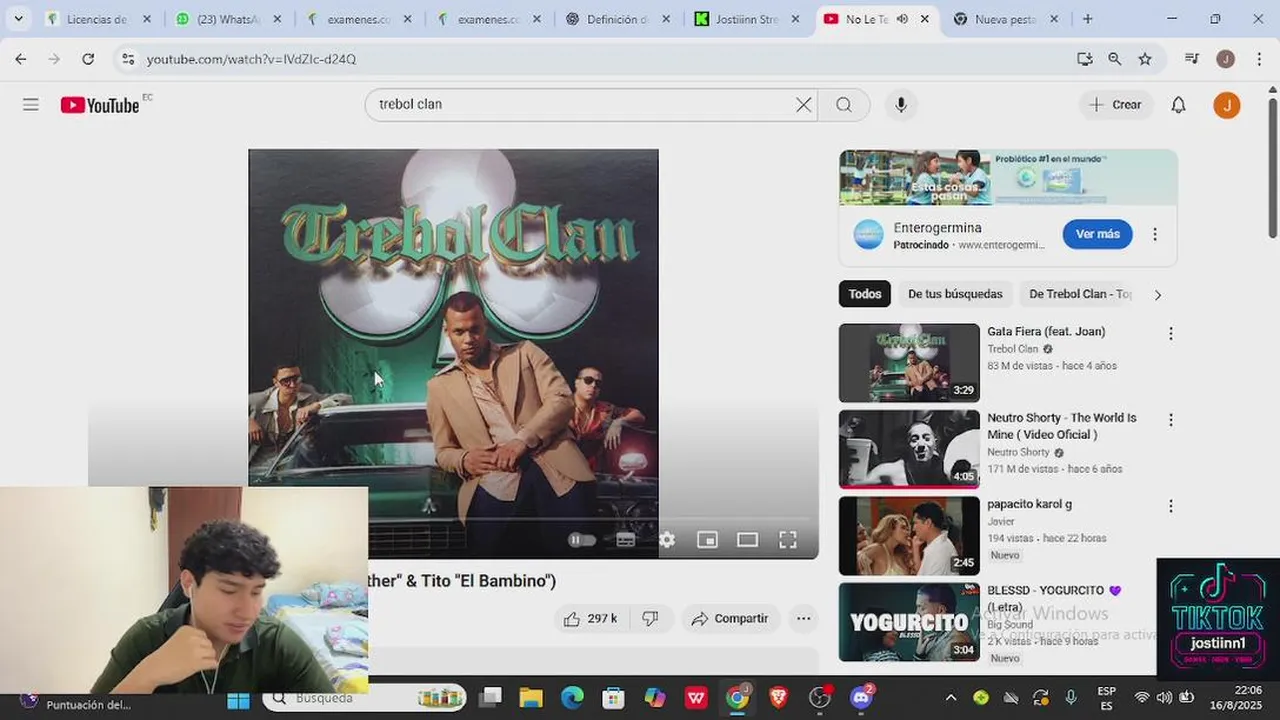Show more filter chips with right arrow
Viewport: 1280px width, 720px height.
[x=1158, y=294]
